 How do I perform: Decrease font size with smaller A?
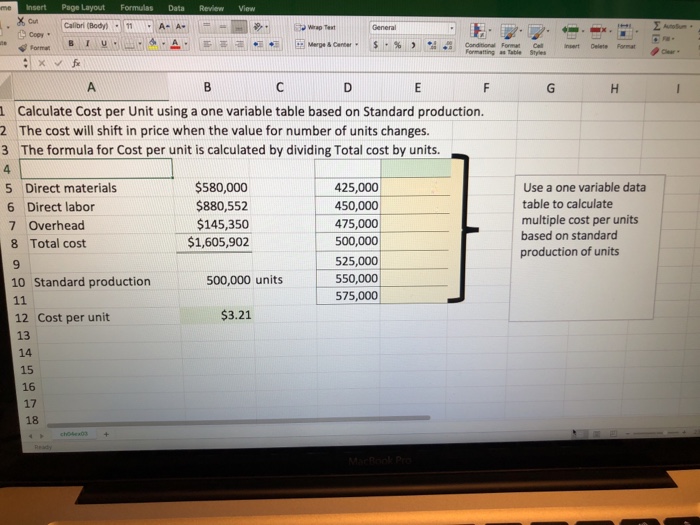coord(180,27)
